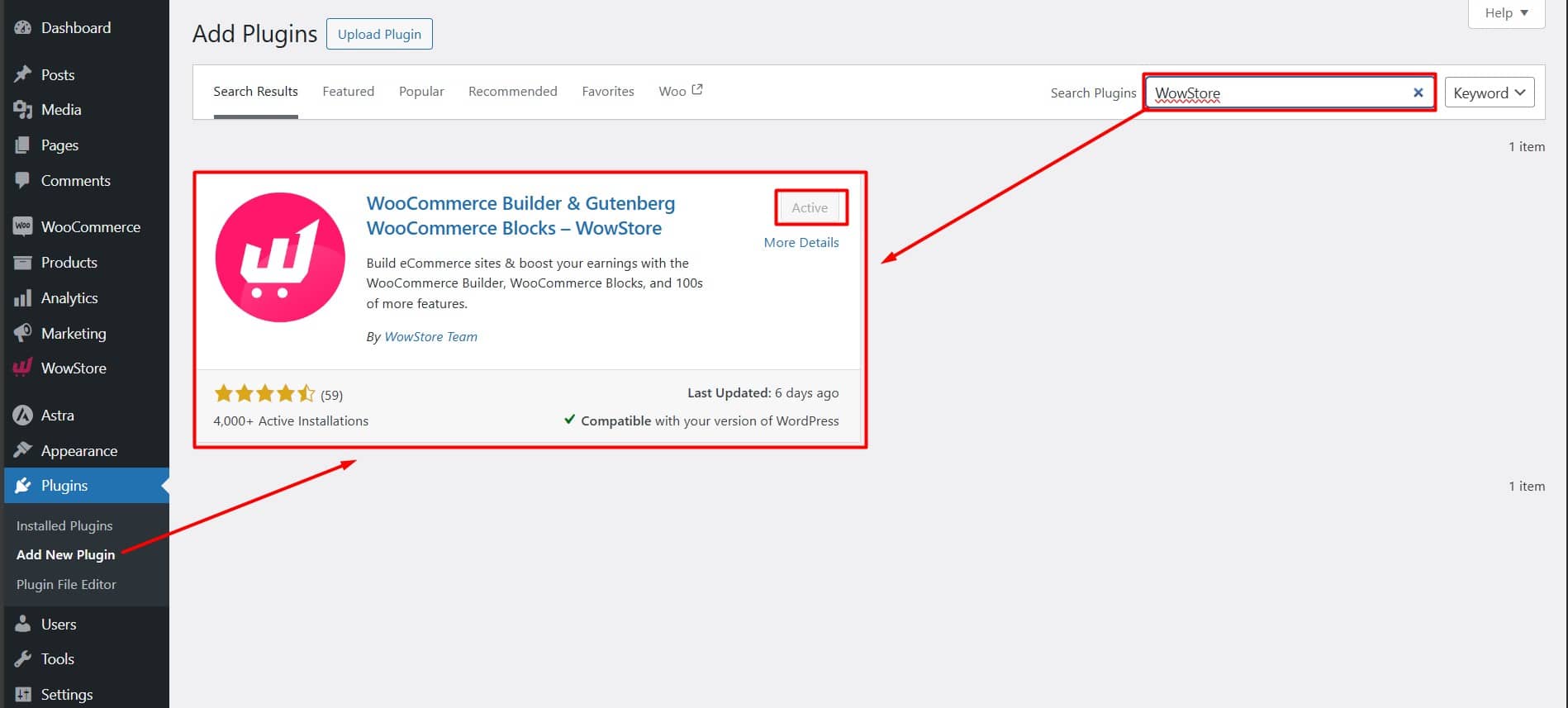The image size is (1568, 708).
Task: Click the plugin star rating
Action: [264, 393]
